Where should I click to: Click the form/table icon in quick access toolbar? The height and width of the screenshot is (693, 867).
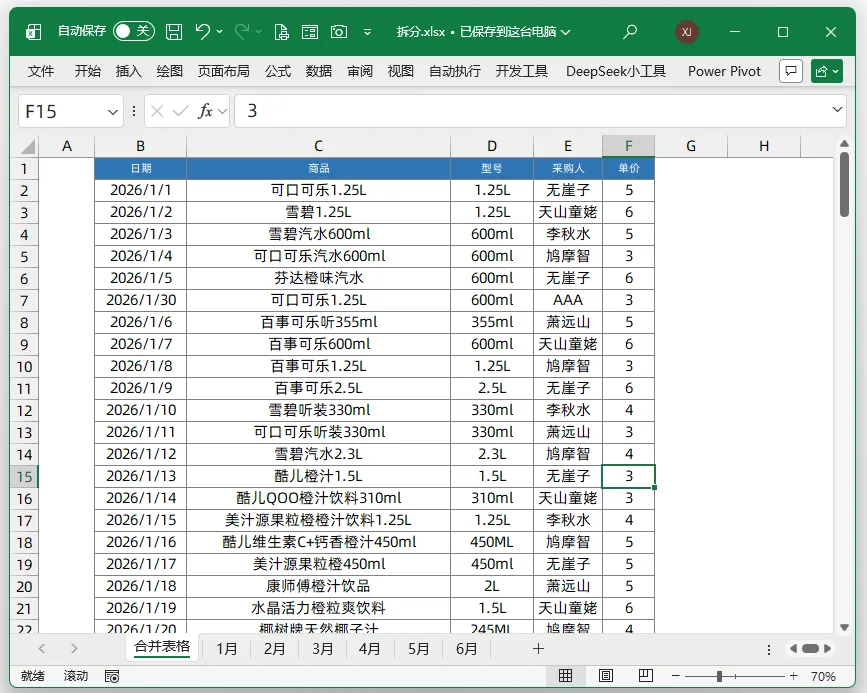pyautogui.click(x=310, y=32)
